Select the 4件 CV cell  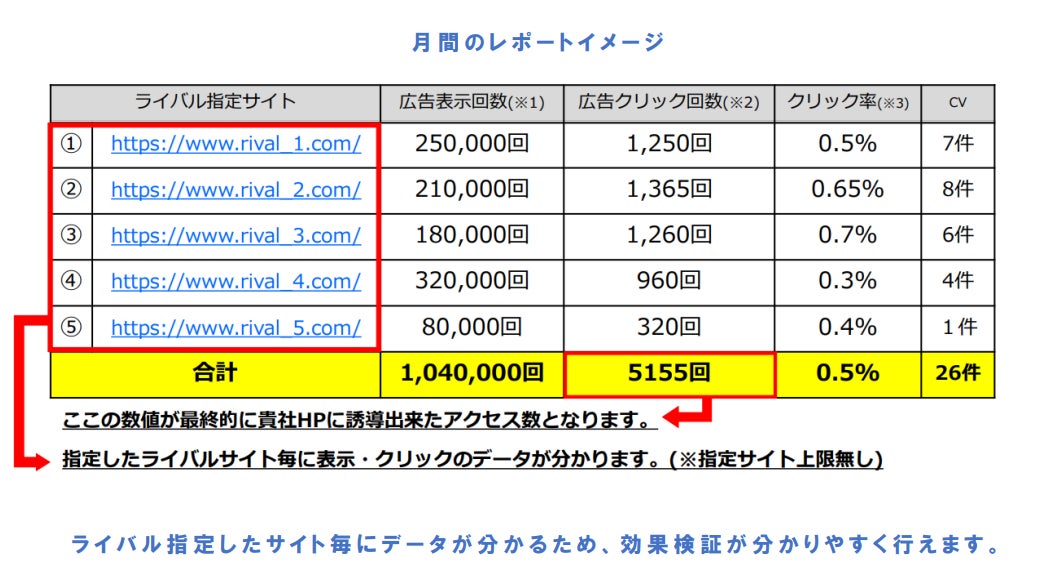(x=958, y=282)
